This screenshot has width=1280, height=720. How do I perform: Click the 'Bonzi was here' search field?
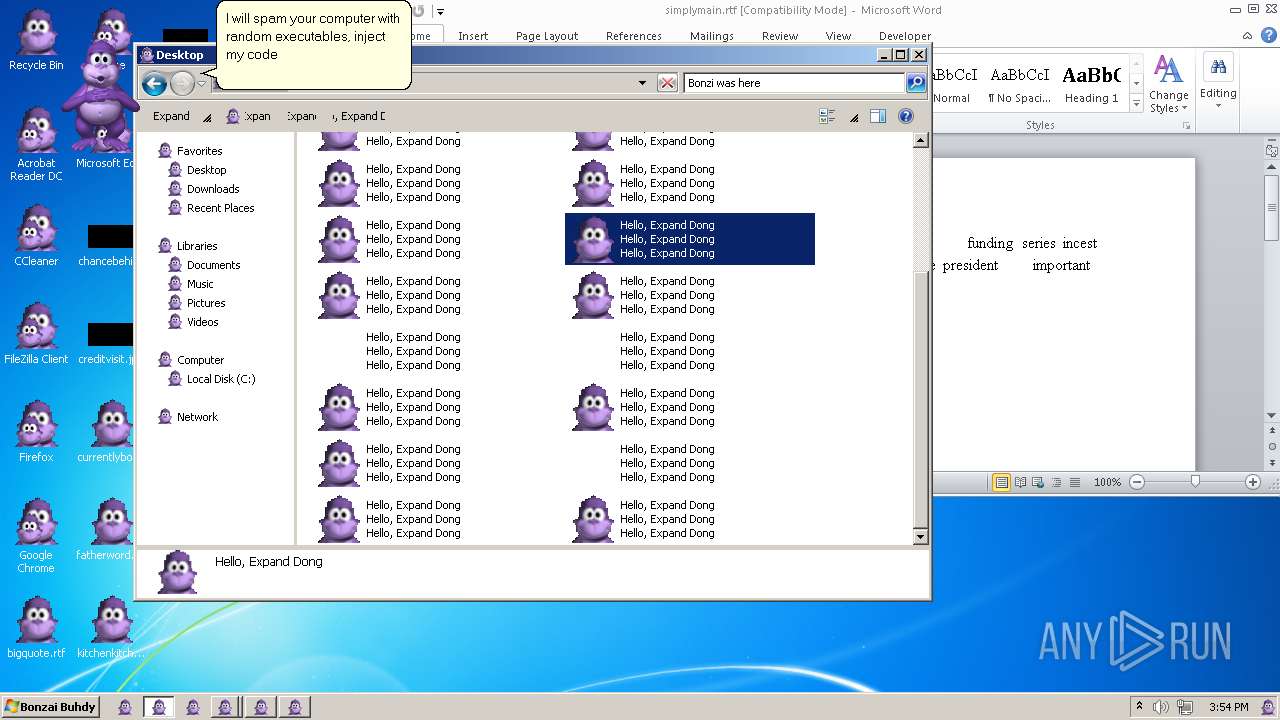tap(794, 83)
